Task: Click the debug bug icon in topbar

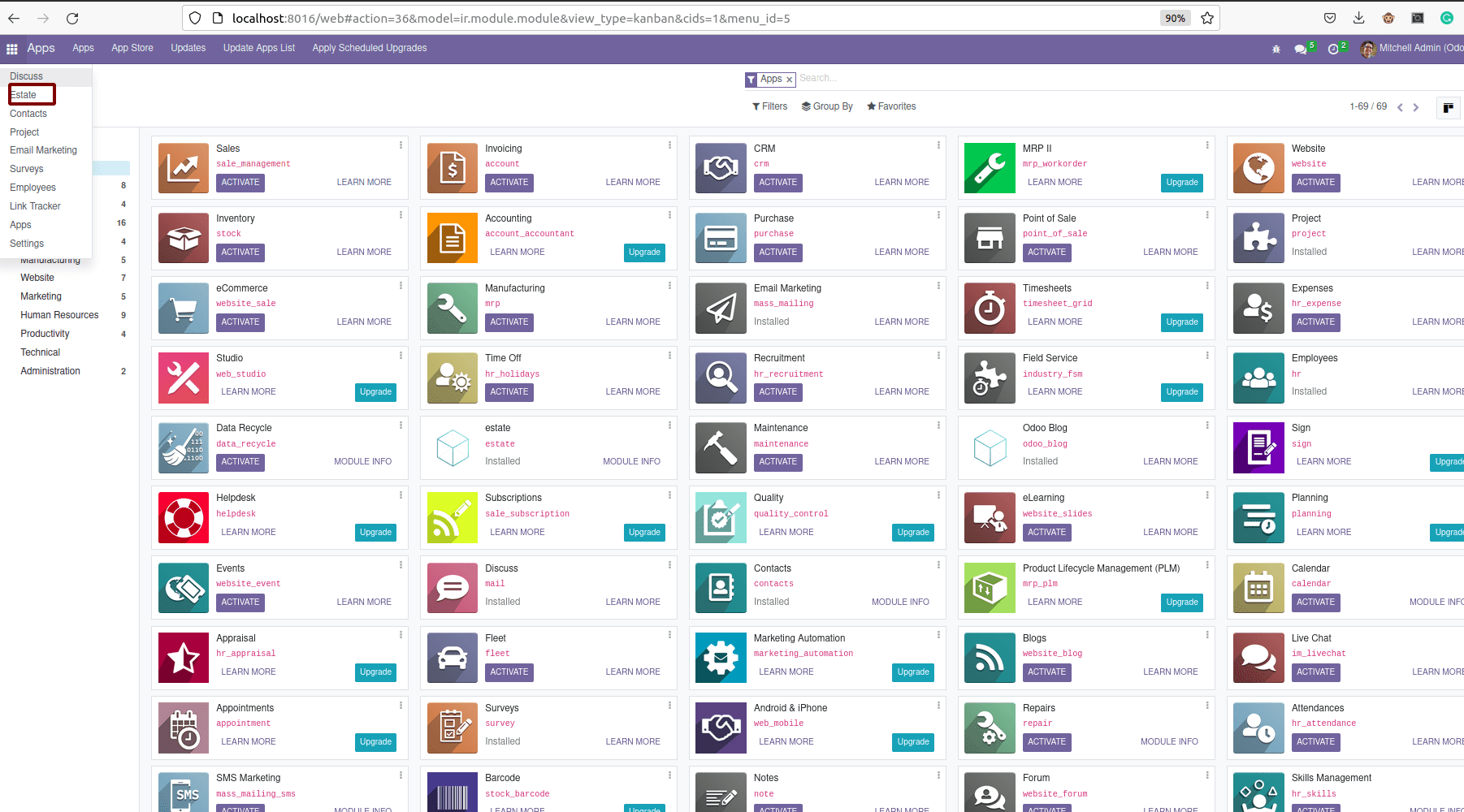Action: [1274, 49]
